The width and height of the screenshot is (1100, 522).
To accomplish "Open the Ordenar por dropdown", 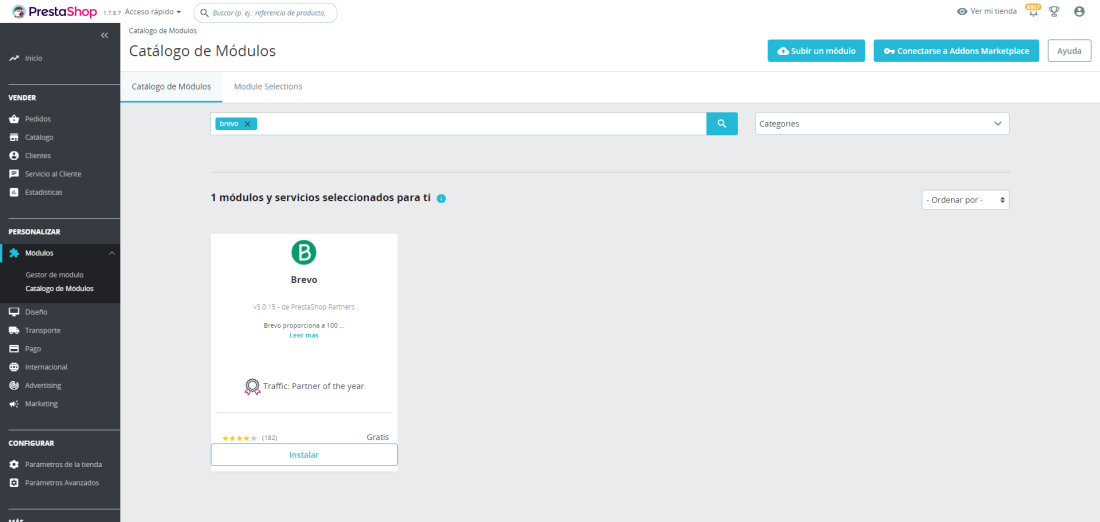I will (965, 200).
